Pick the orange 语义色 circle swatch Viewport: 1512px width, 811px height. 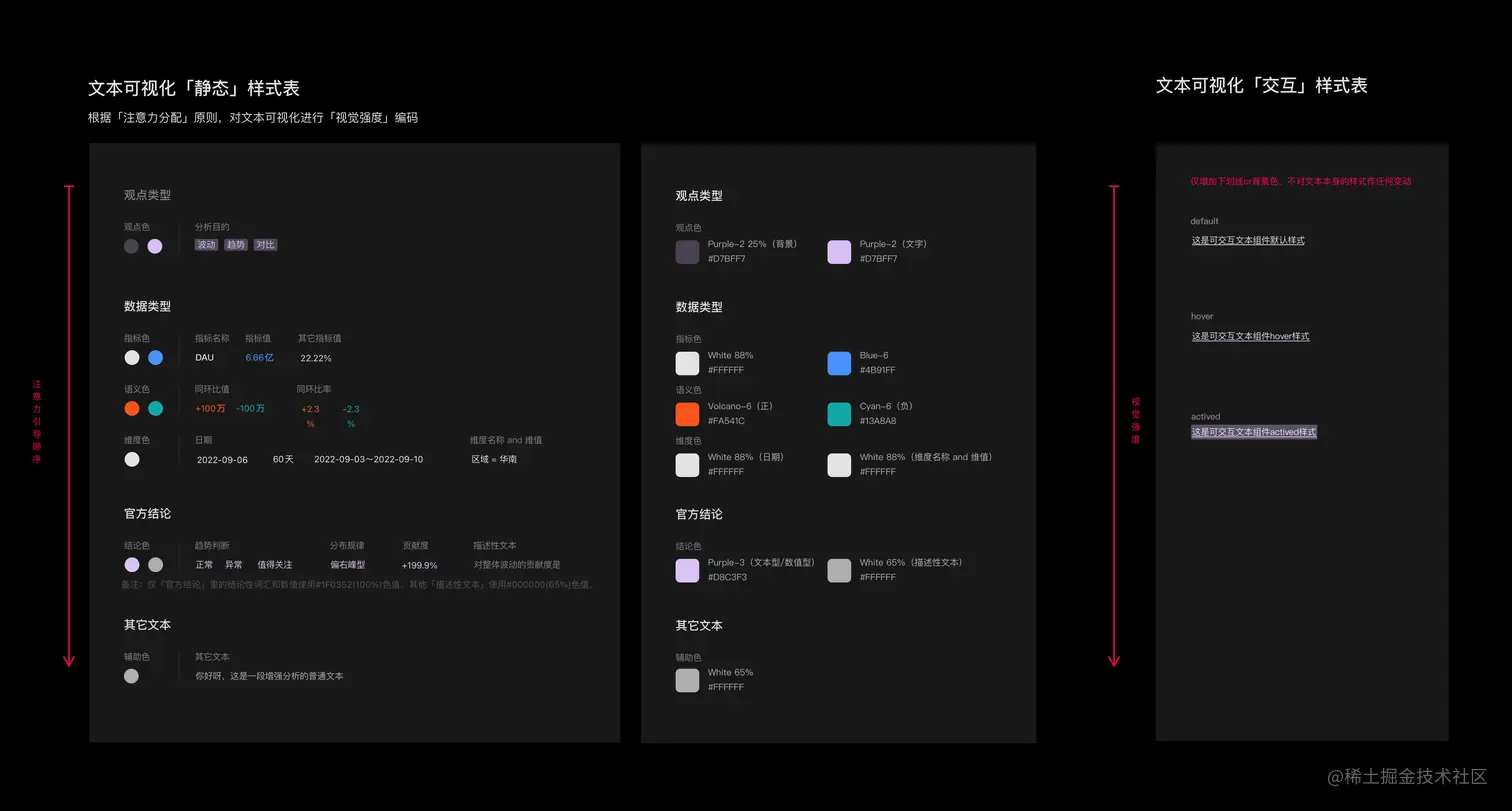click(132, 408)
